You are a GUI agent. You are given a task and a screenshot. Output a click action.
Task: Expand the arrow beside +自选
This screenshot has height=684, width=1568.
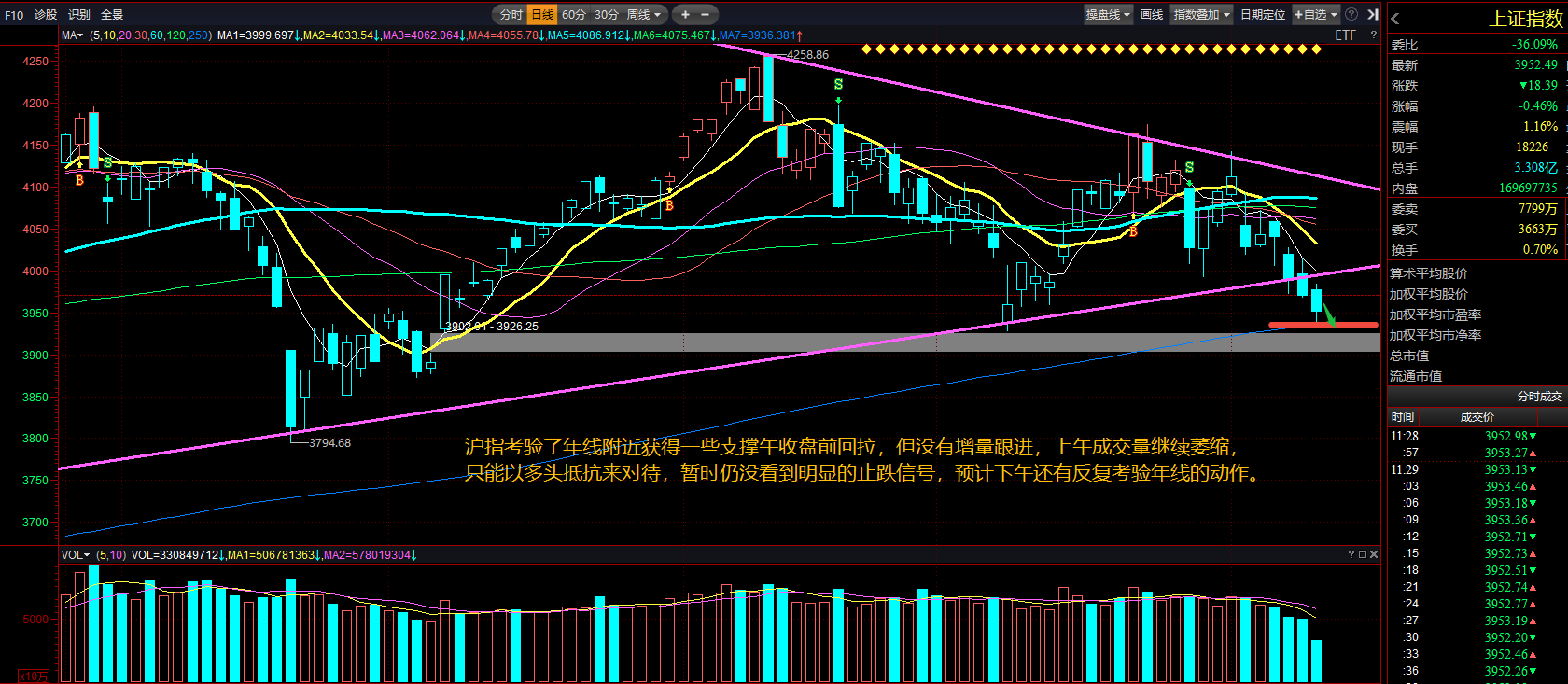tap(1335, 14)
